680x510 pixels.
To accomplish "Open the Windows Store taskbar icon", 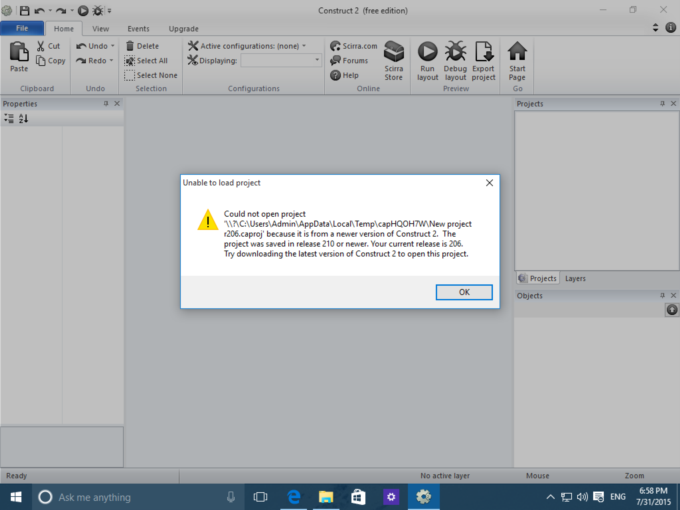I will click(358, 497).
